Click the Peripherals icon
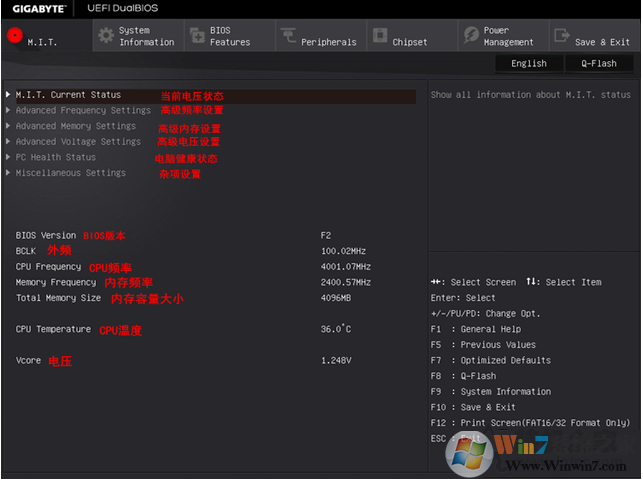The height and width of the screenshot is (480, 643). (x=288, y=35)
